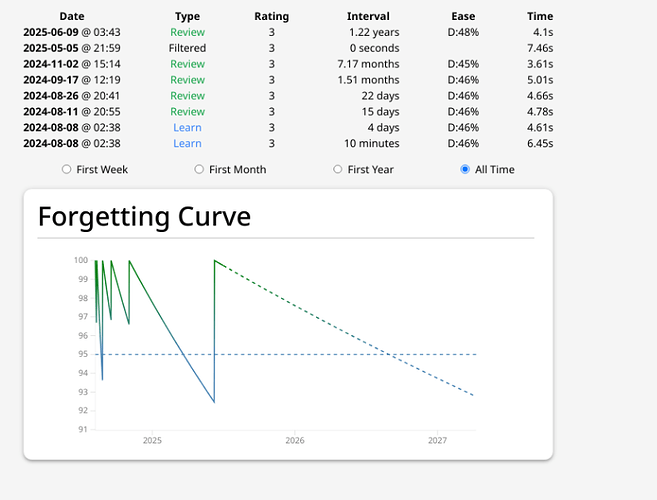The height and width of the screenshot is (500, 657).
Task: Click the Date column header
Action: [x=72, y=16]
